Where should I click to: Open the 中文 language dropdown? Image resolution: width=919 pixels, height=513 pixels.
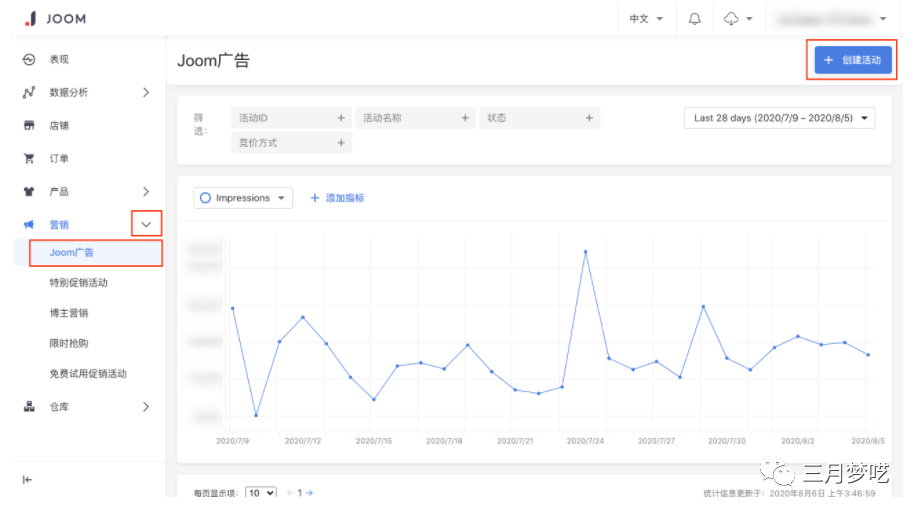(646, 19)
